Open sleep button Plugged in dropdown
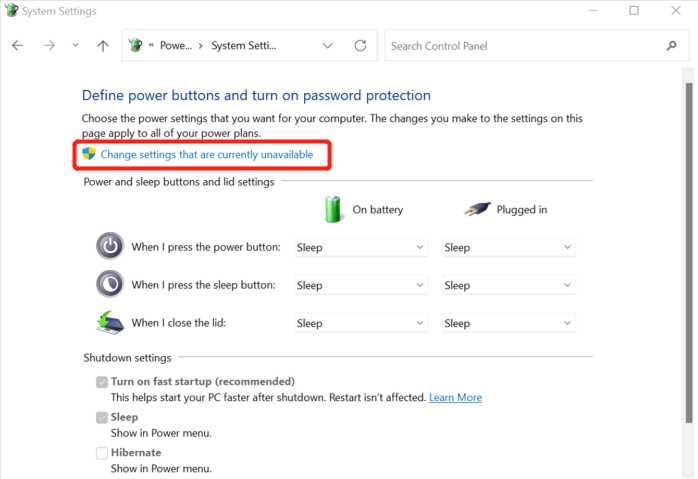The image size is (698, 479). point(509,285)
